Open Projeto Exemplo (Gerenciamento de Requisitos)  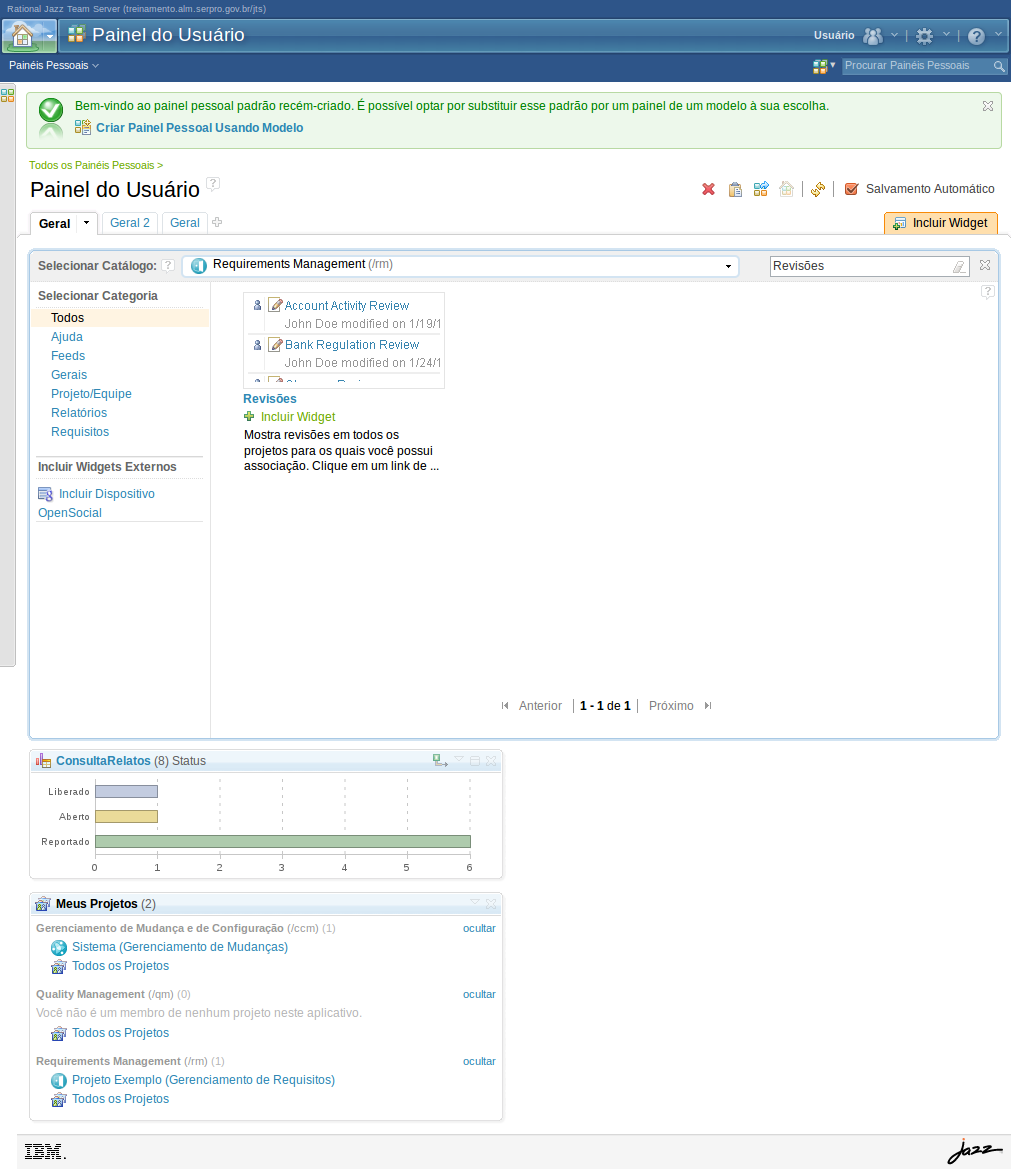point(203,1080)
